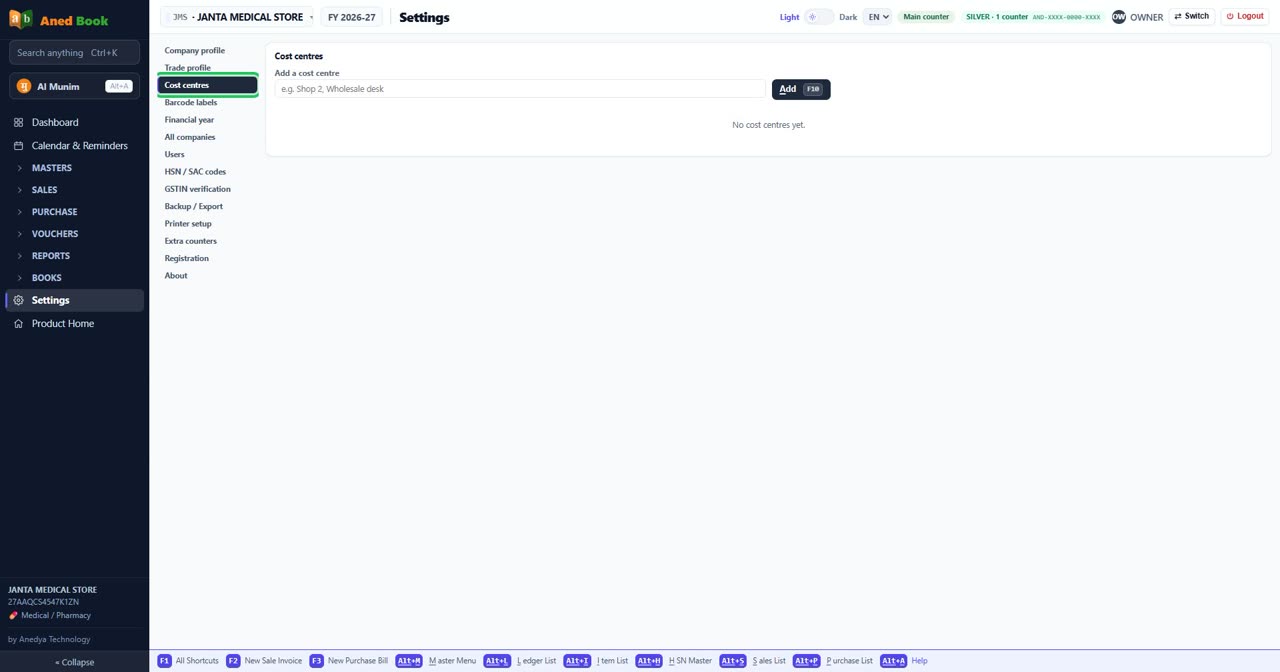Collapse the sidebar with Collapse button
The image size is (1280, 672).
pyautogui.click(x=75, y=662)
